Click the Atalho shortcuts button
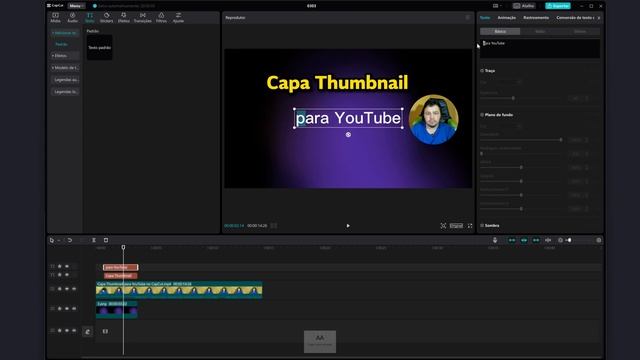640x360 pixels. point(524,6)
